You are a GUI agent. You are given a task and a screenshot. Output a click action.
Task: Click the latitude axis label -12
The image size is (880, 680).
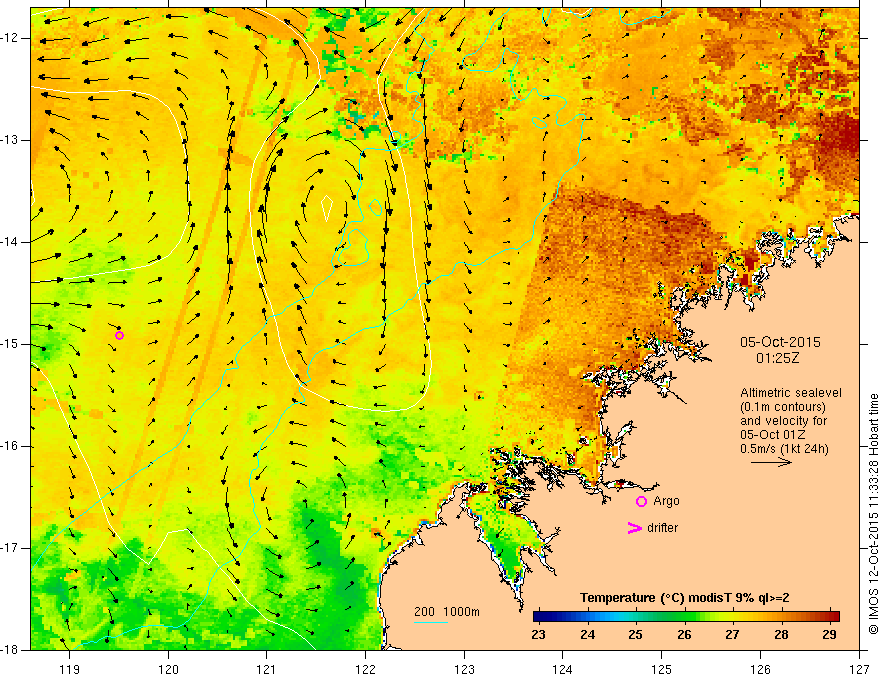pos(10,38)
